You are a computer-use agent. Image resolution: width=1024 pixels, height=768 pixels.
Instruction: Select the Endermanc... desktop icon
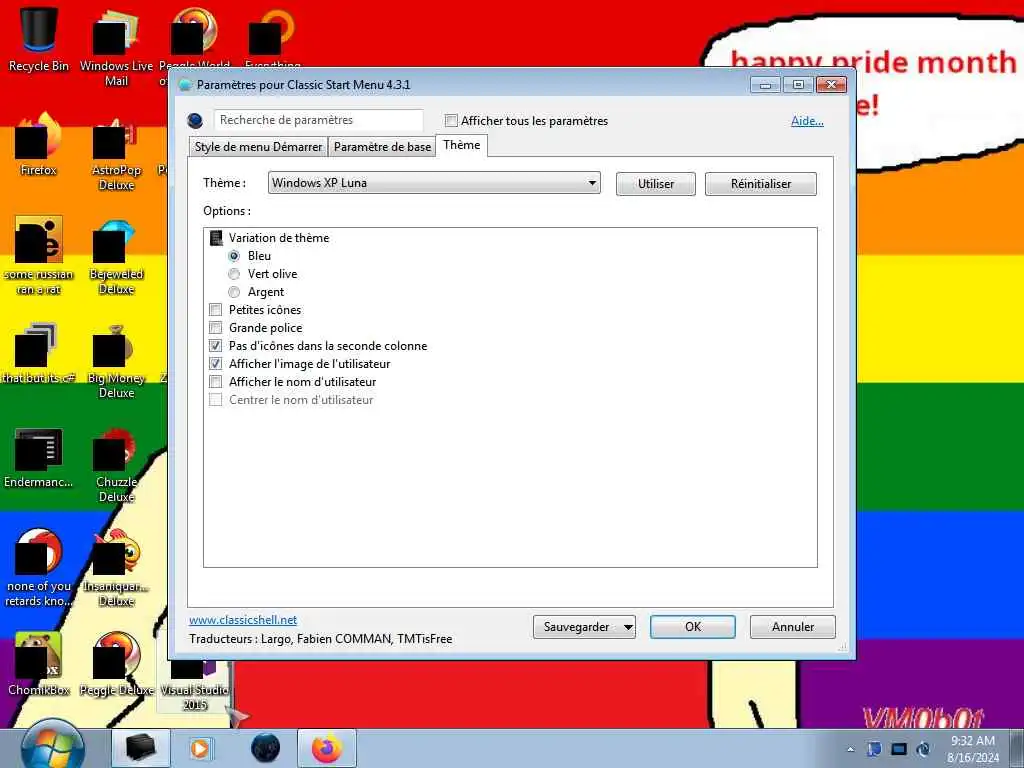click(38, 457)
